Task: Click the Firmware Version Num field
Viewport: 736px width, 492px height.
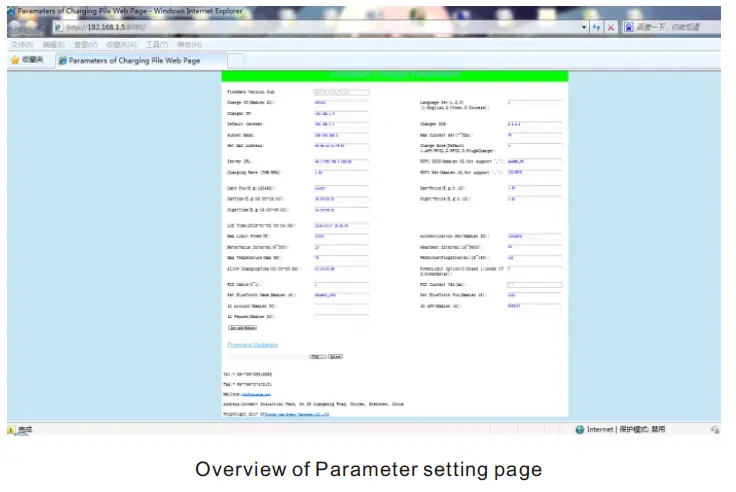Action: click(x=341, y=92)
